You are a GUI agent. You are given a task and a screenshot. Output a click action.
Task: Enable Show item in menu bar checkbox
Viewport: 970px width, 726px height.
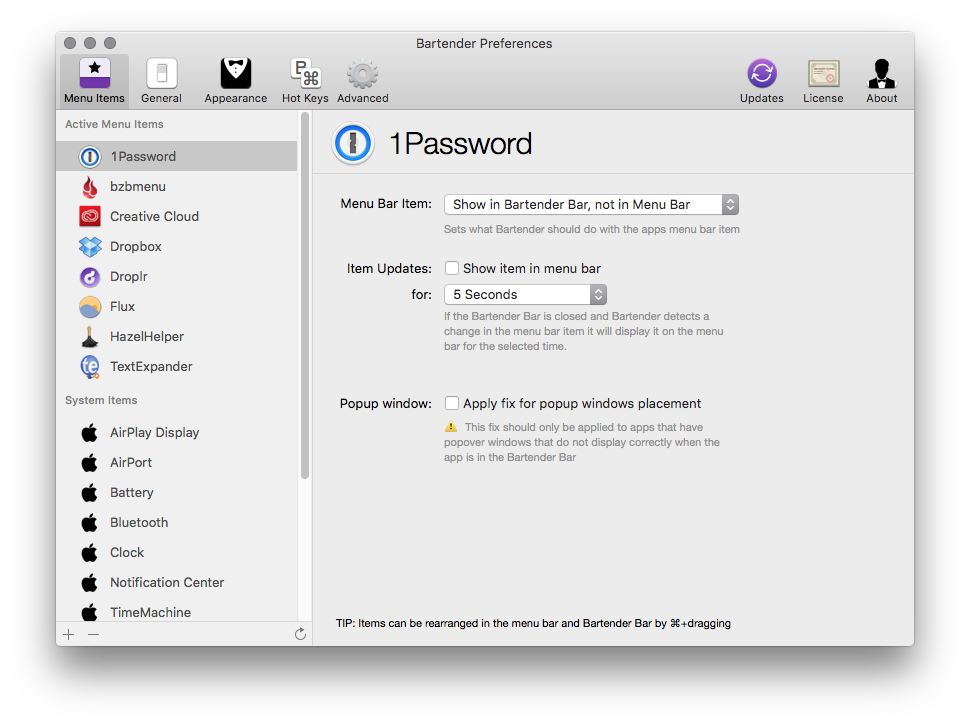pyautogui.click(x=452, y=268)
